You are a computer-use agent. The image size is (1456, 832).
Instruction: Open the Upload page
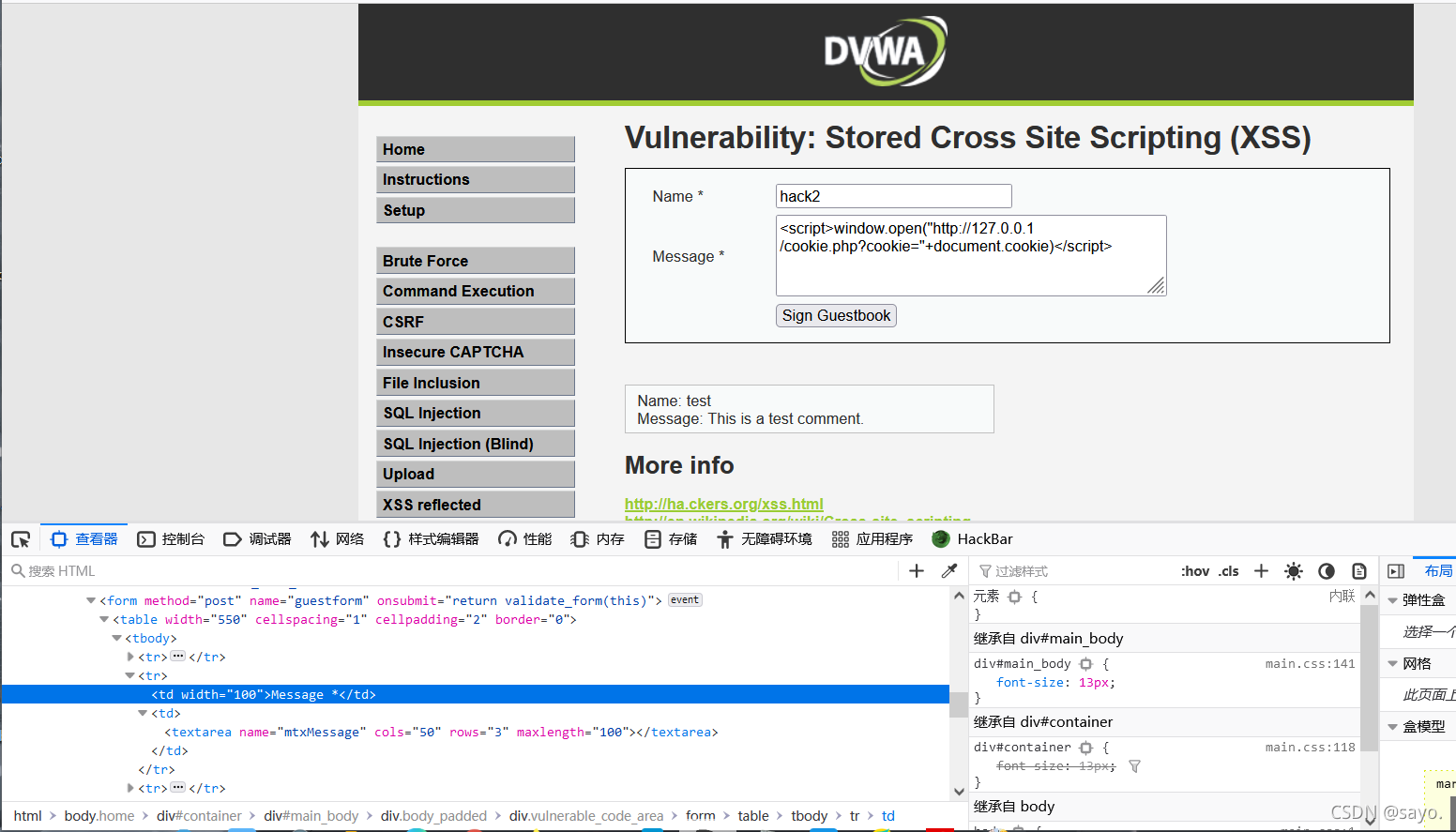tap(476, 474)
